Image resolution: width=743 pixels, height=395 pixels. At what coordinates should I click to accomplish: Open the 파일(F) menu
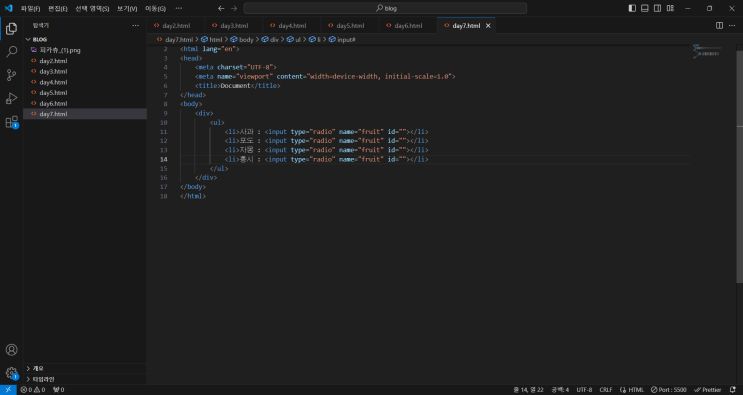point(30,9)
